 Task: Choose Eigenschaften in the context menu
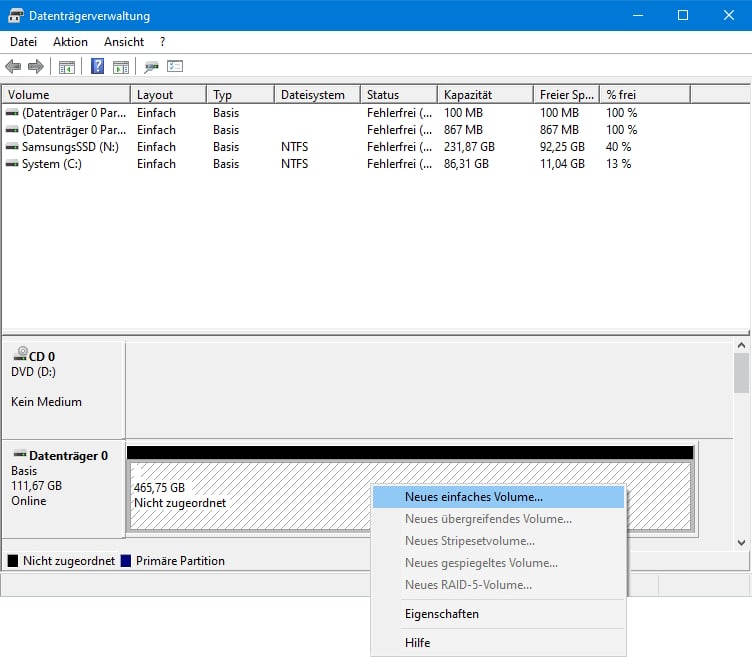pos(498,614)
